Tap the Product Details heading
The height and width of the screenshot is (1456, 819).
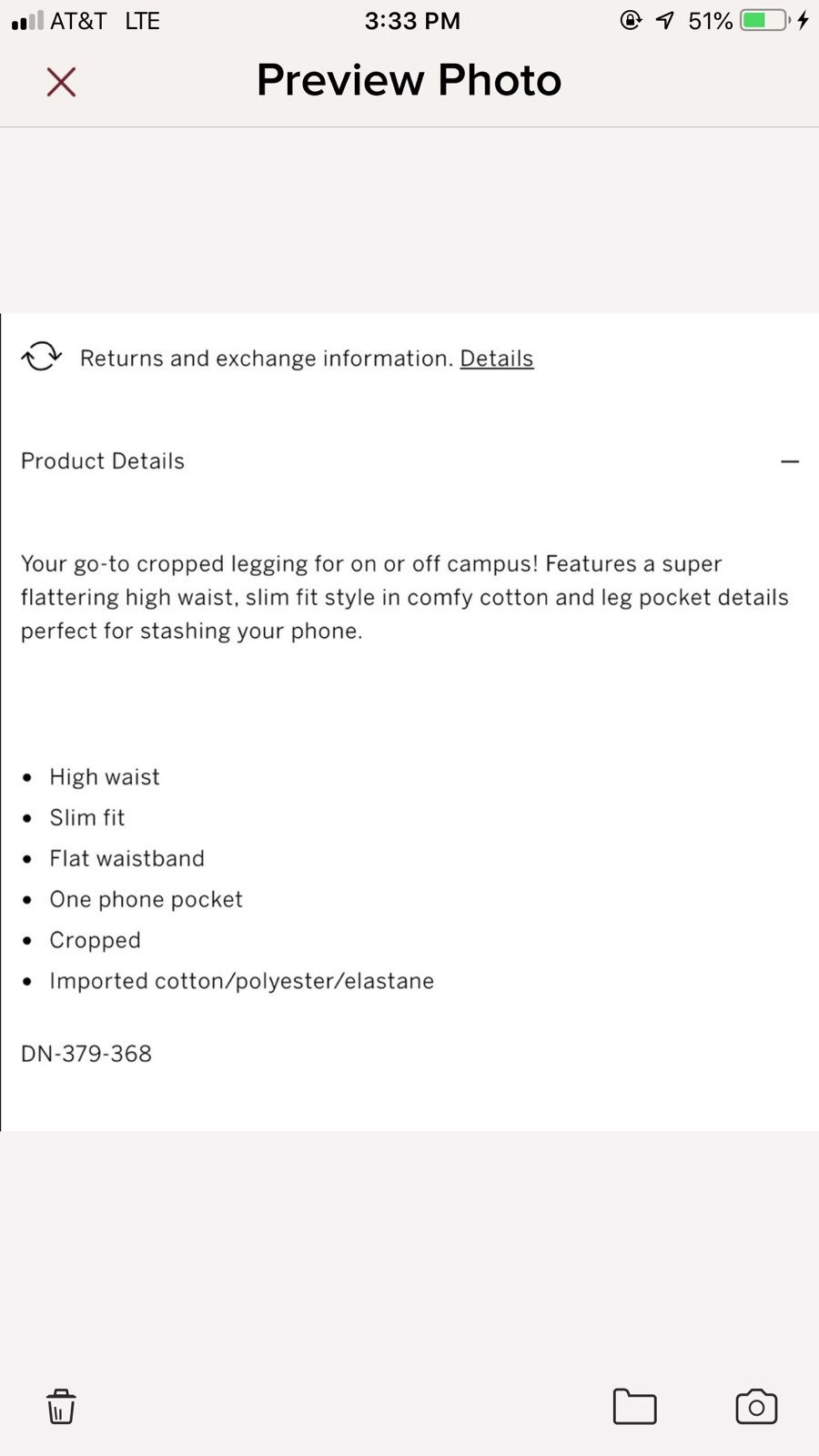point(103,461)
